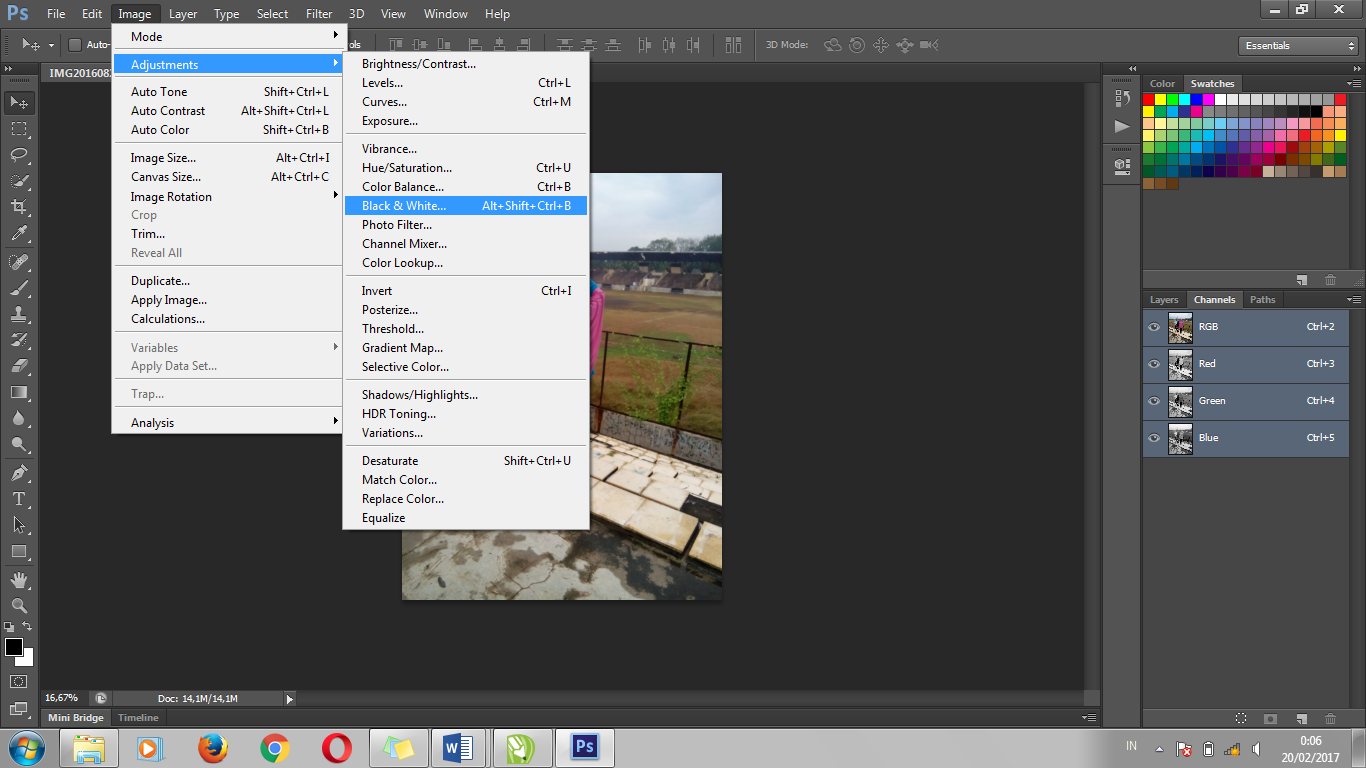1366x768 pixels.
Task: Select the Move tool
Action: (18, 102)
